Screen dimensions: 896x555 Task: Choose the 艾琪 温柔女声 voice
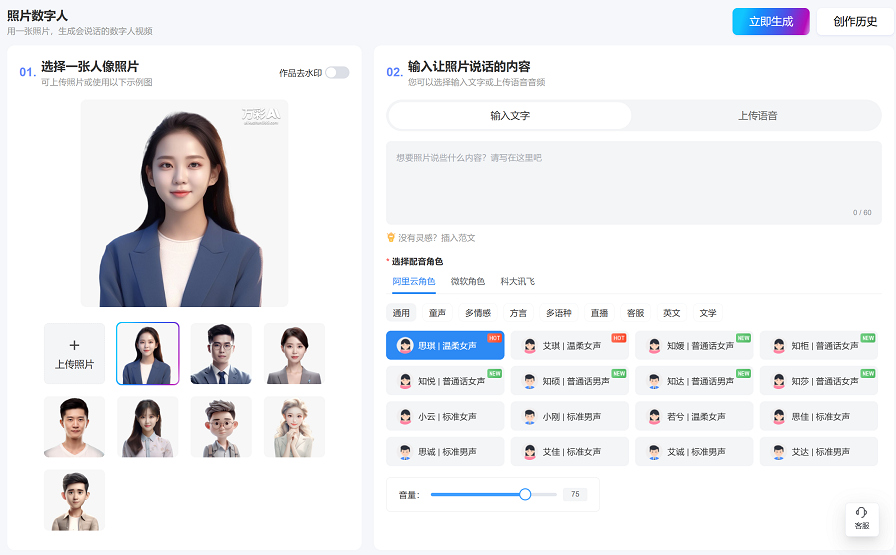569,345
